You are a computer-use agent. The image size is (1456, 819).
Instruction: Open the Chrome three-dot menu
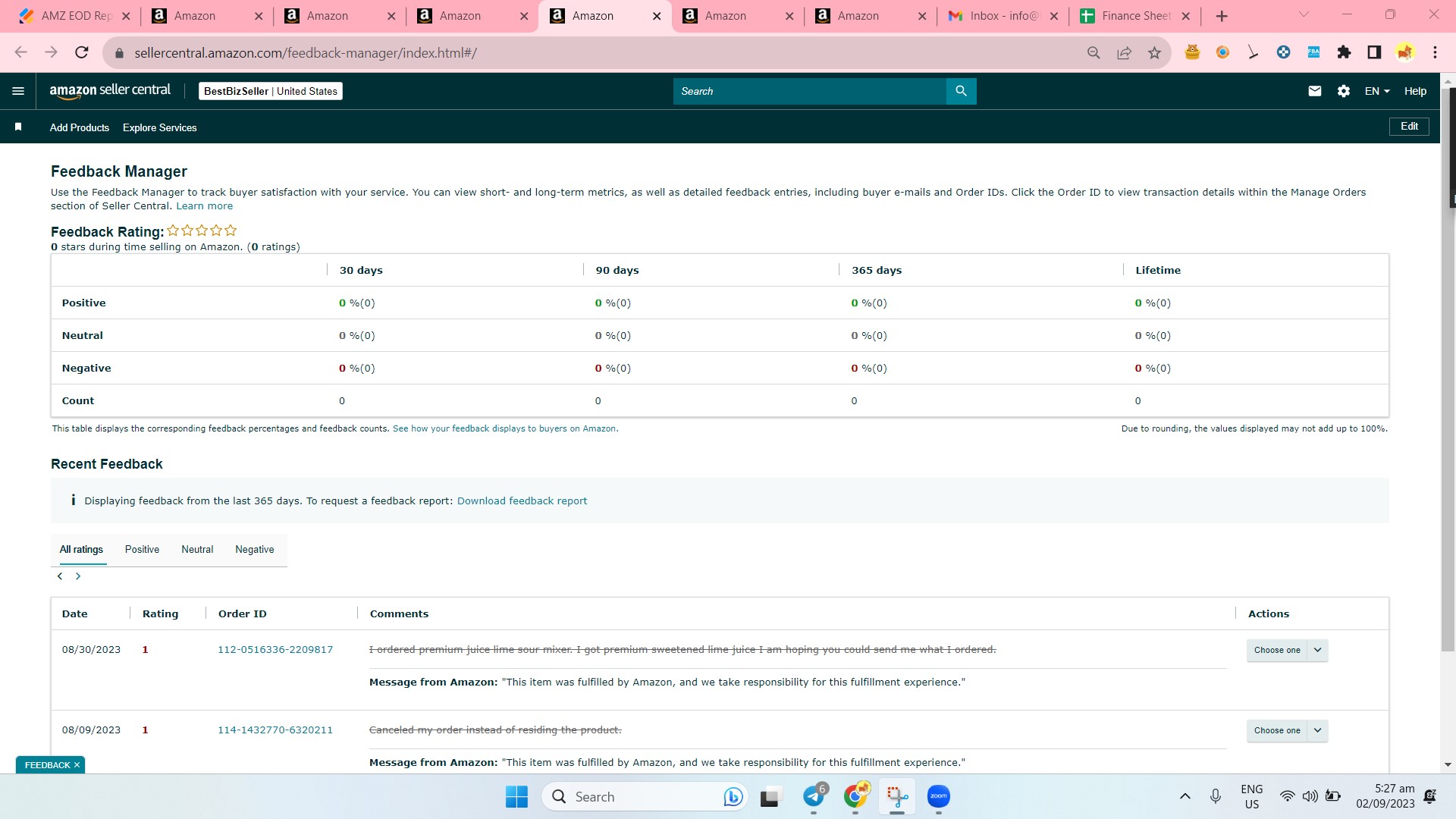point(1435,52)
